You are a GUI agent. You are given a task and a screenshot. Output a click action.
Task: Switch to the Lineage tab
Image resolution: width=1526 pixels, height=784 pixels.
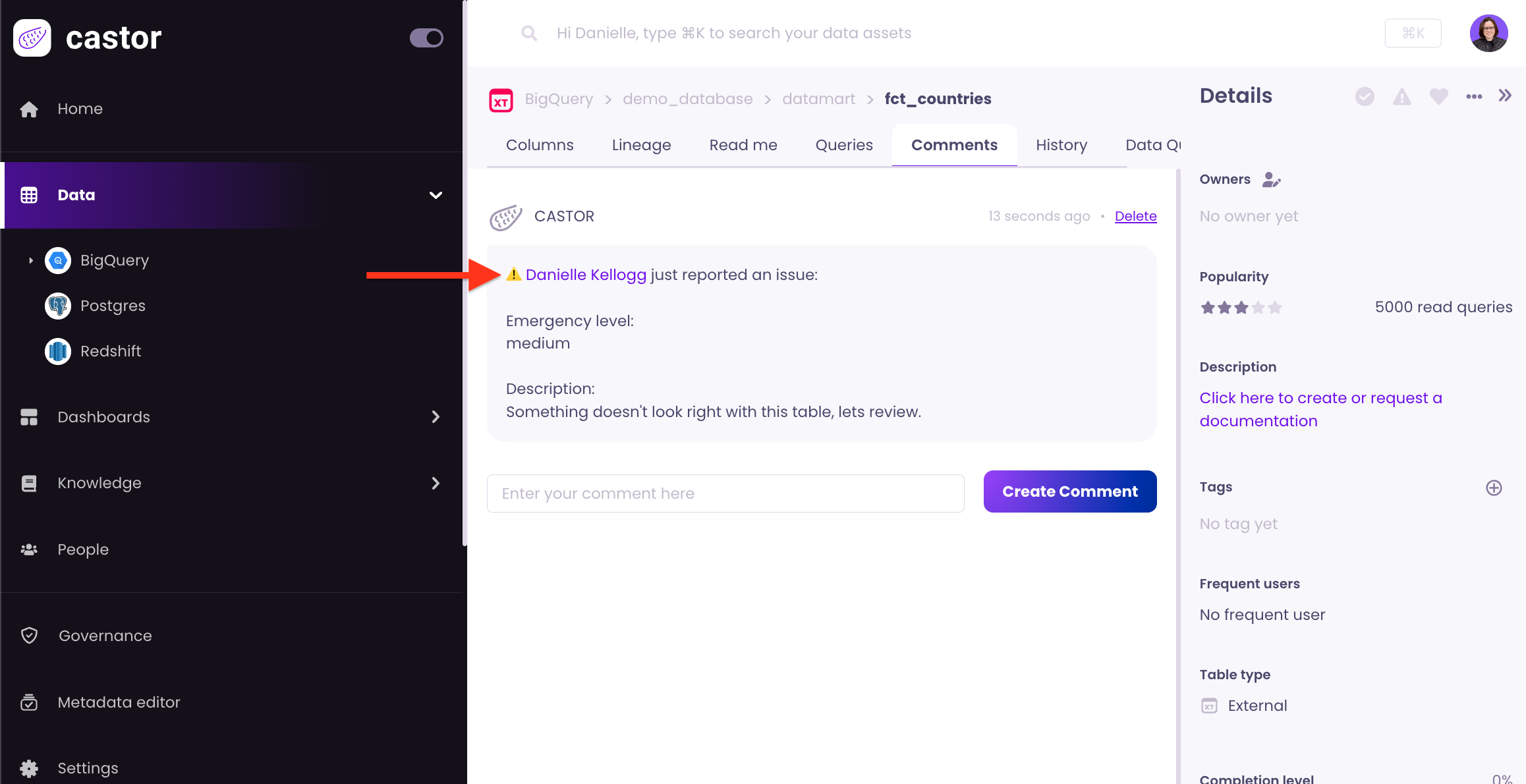641,145
